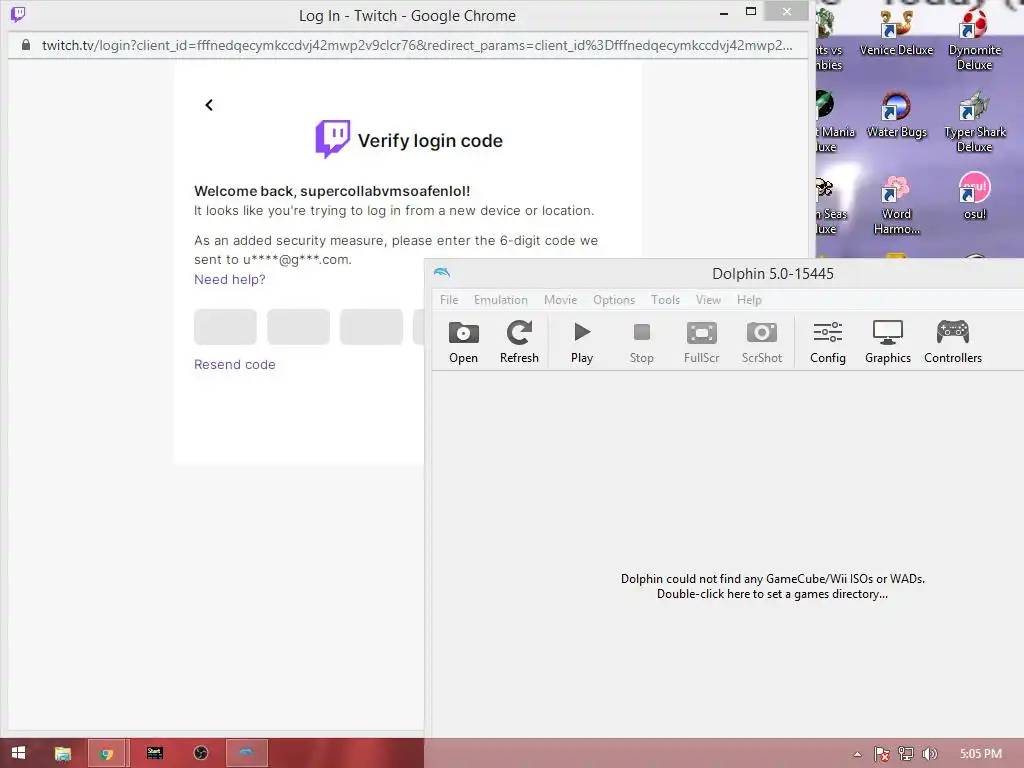Viewport: 1024px width, 768px height.
Task: Open the Graphics settings in Dolphin
Action: point(888,342)
